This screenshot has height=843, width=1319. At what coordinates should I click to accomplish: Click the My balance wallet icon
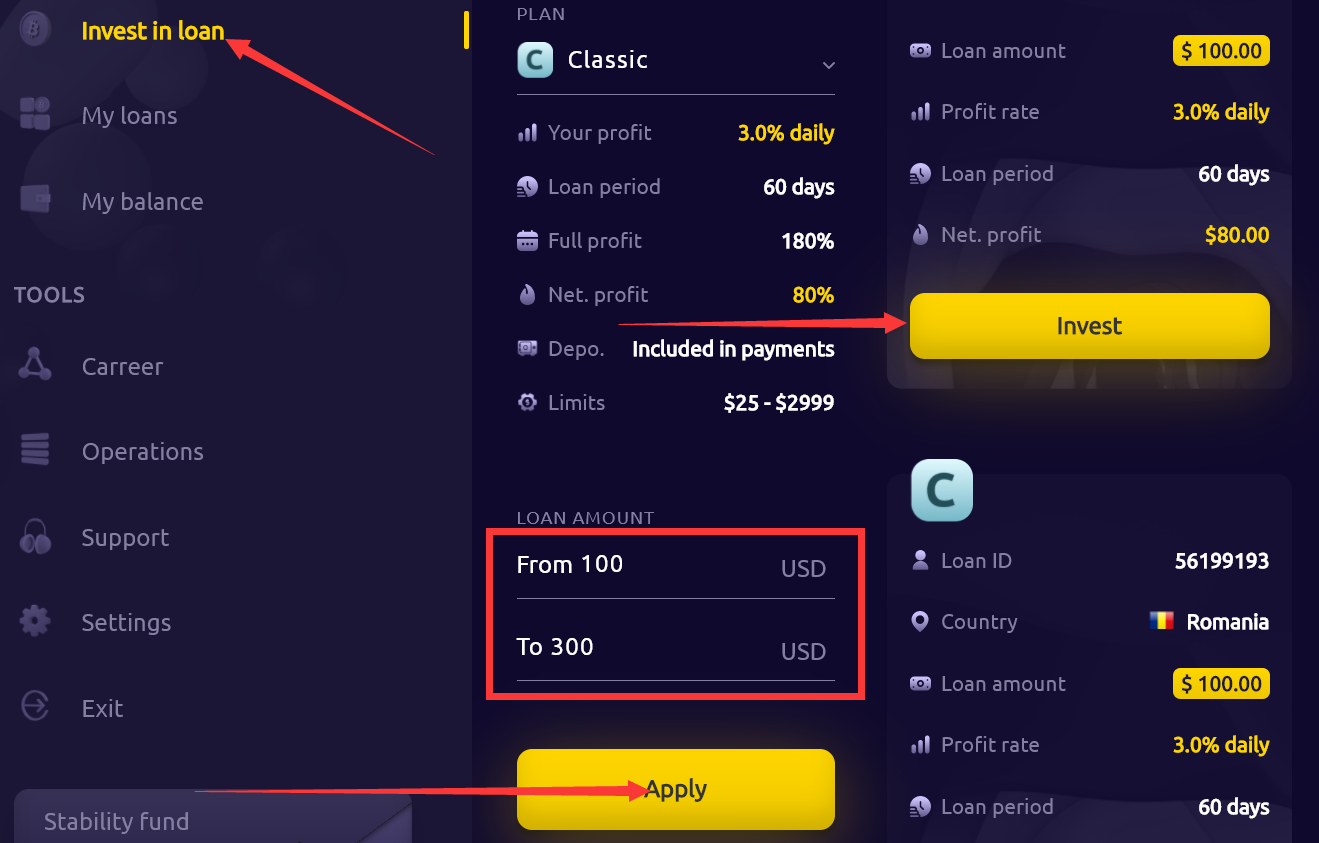[x=35, y=199]
